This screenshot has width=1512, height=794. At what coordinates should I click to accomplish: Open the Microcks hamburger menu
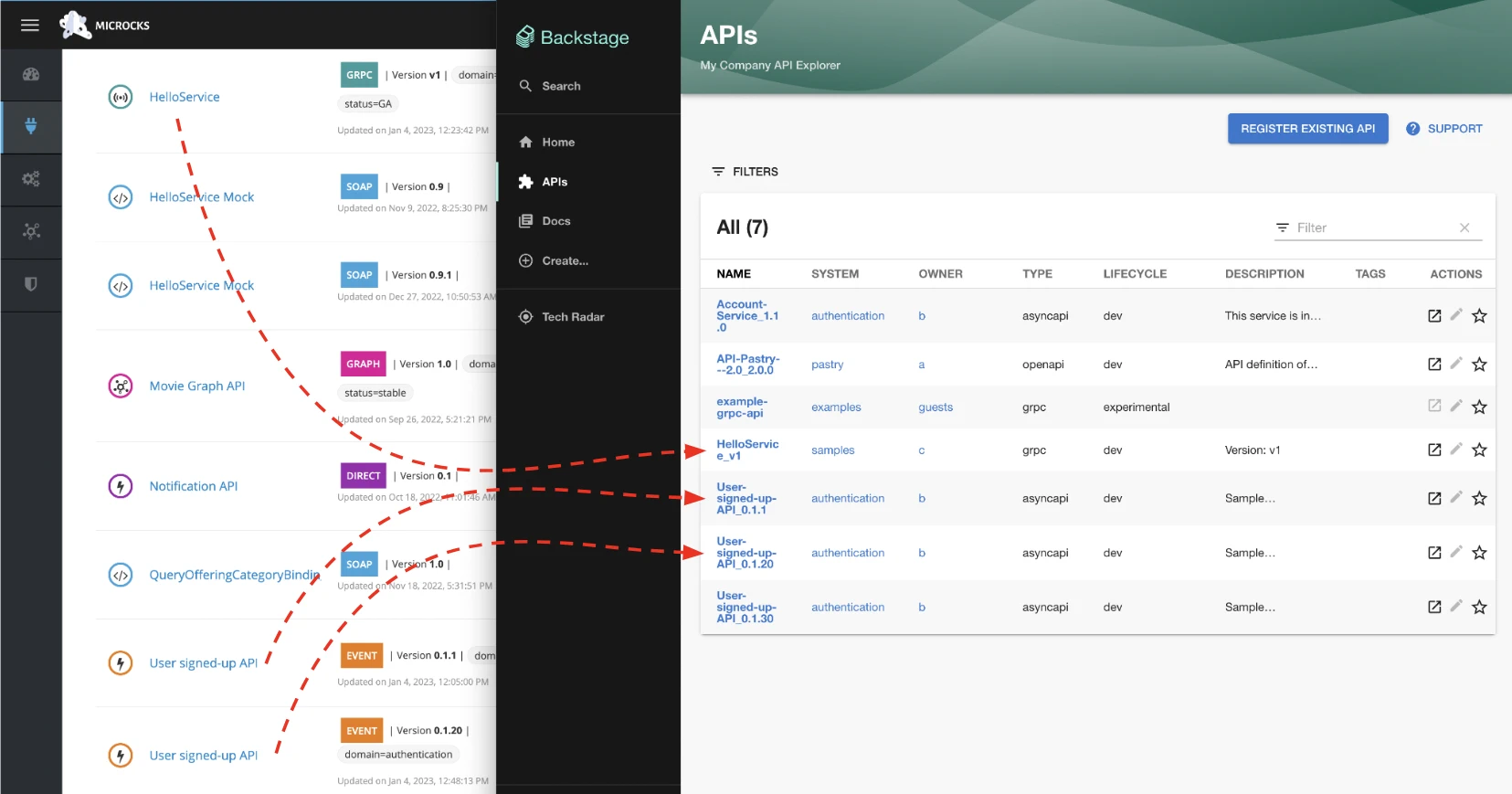30,25
